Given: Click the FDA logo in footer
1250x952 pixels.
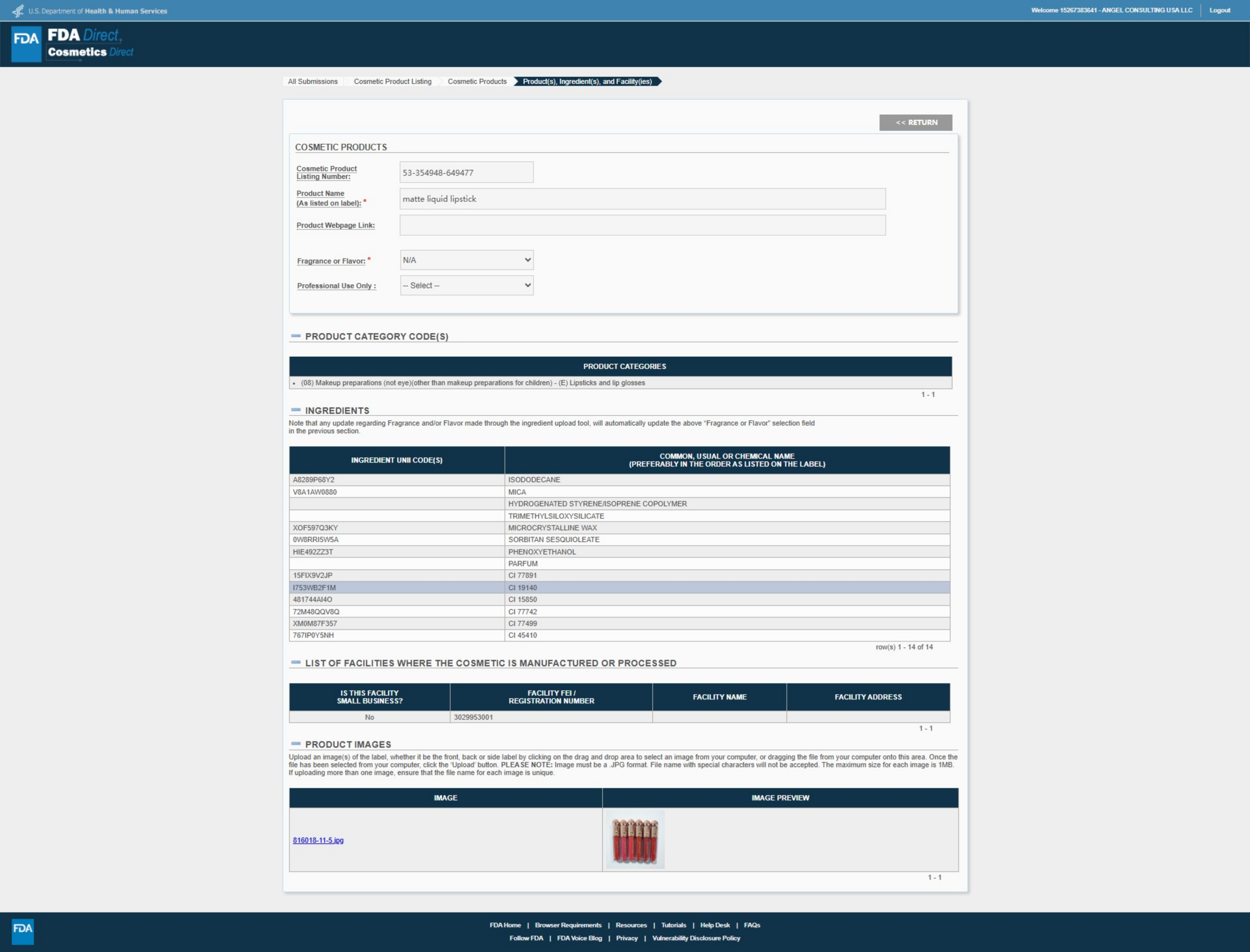Looking at the screenshot, I should pos(23,931).
